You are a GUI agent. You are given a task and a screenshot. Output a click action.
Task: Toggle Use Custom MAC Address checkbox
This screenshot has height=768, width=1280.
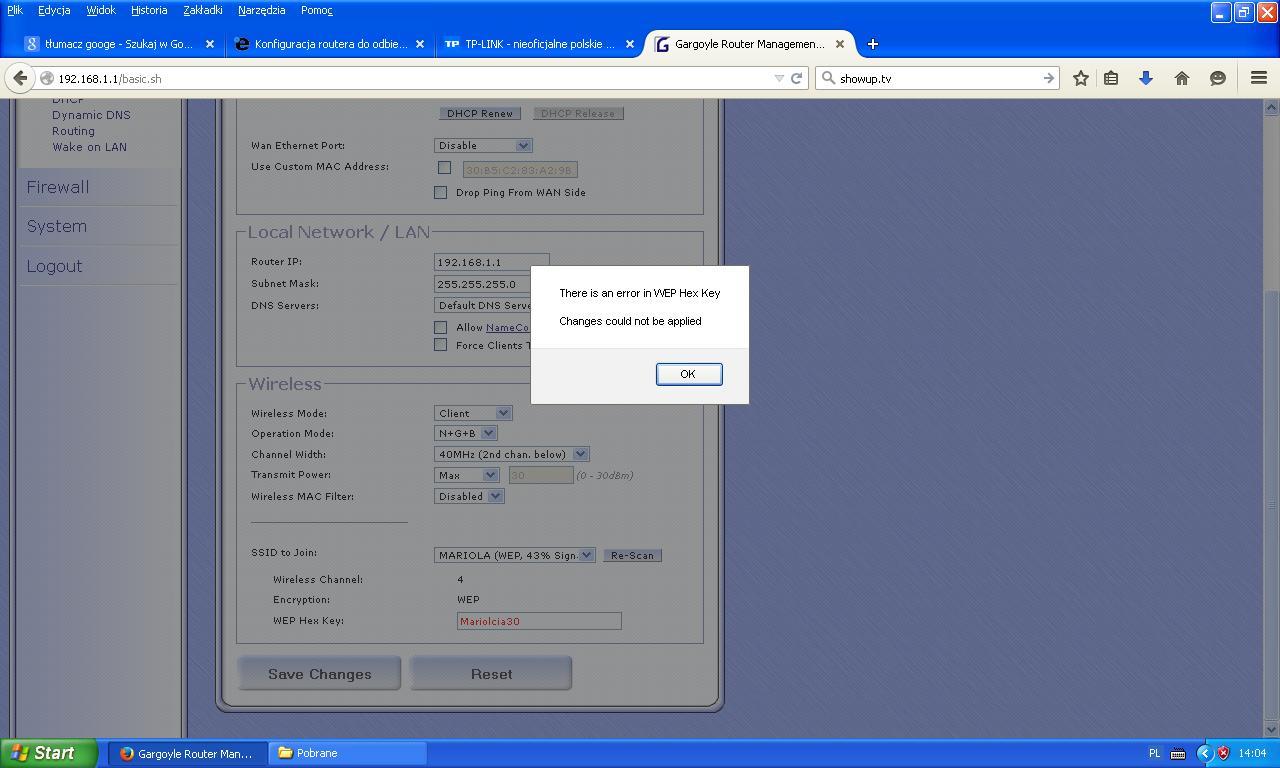click(444, 168)
